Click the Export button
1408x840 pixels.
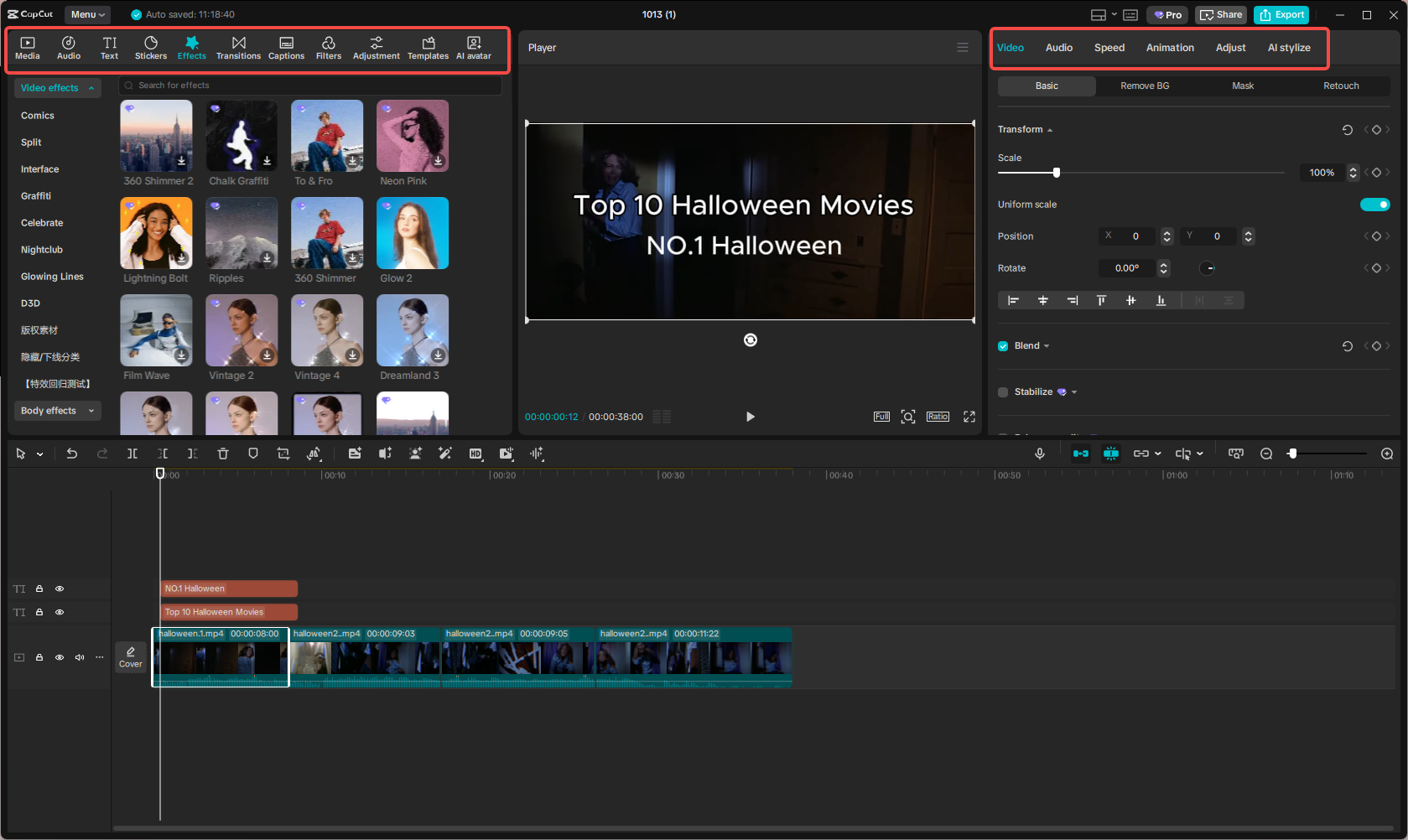tap(1281, 14)
